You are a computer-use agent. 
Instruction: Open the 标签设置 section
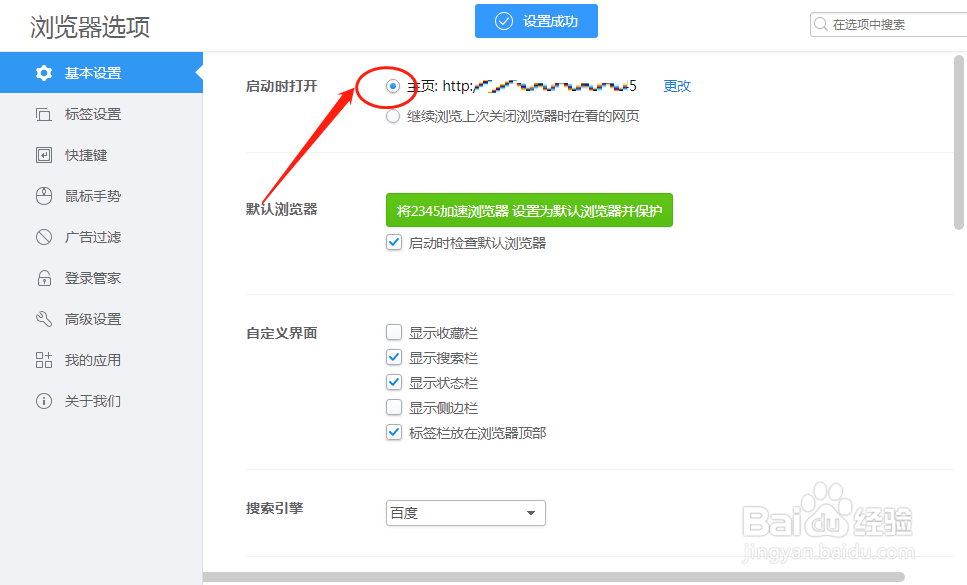(x=101, y=114)
